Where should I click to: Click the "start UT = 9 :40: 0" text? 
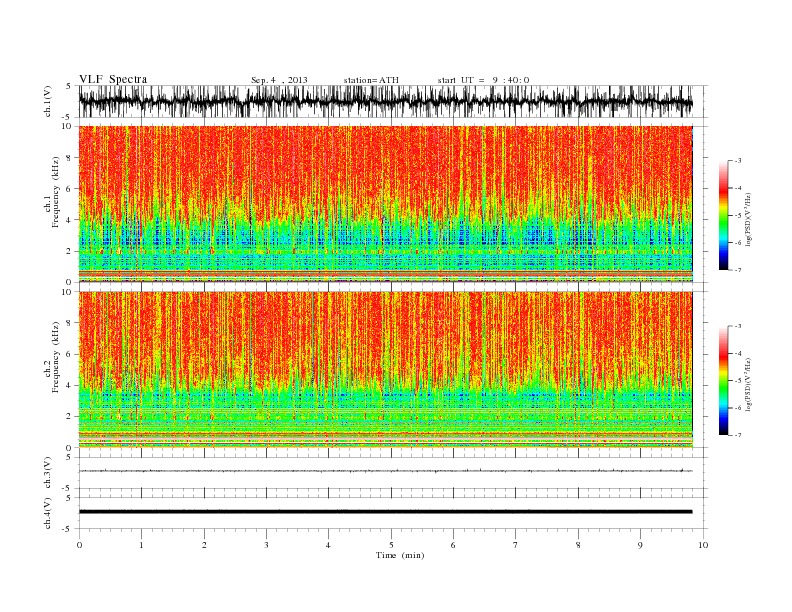tap(483, 80)
